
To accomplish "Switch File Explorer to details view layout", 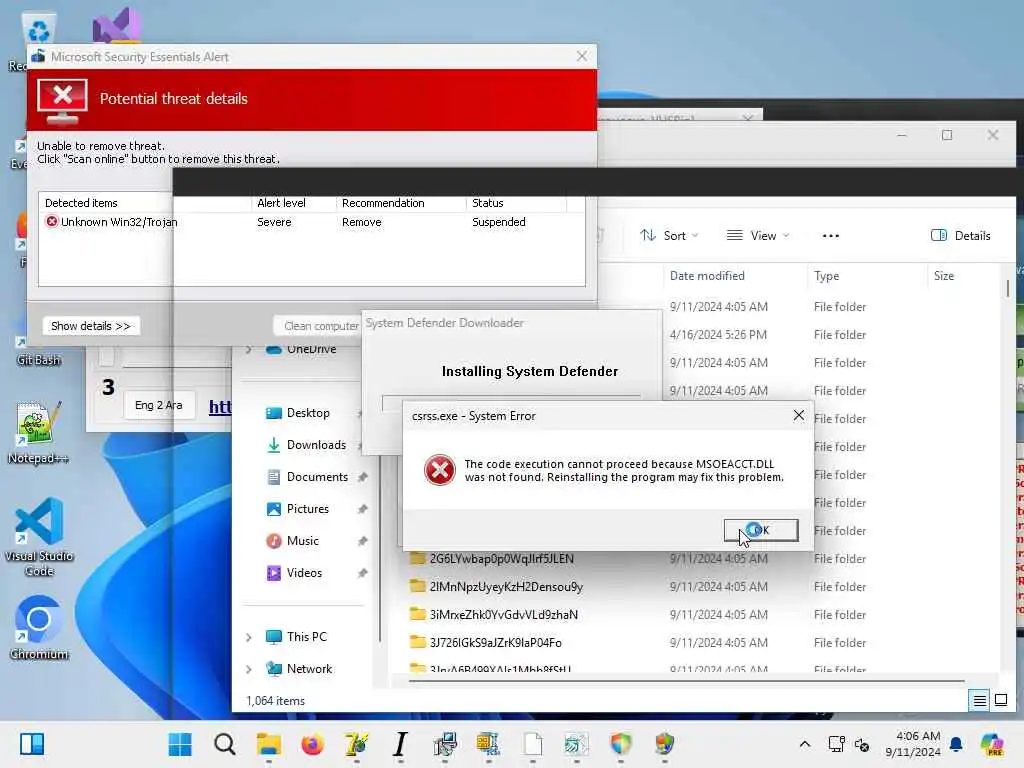I will [x=980, y=701].
